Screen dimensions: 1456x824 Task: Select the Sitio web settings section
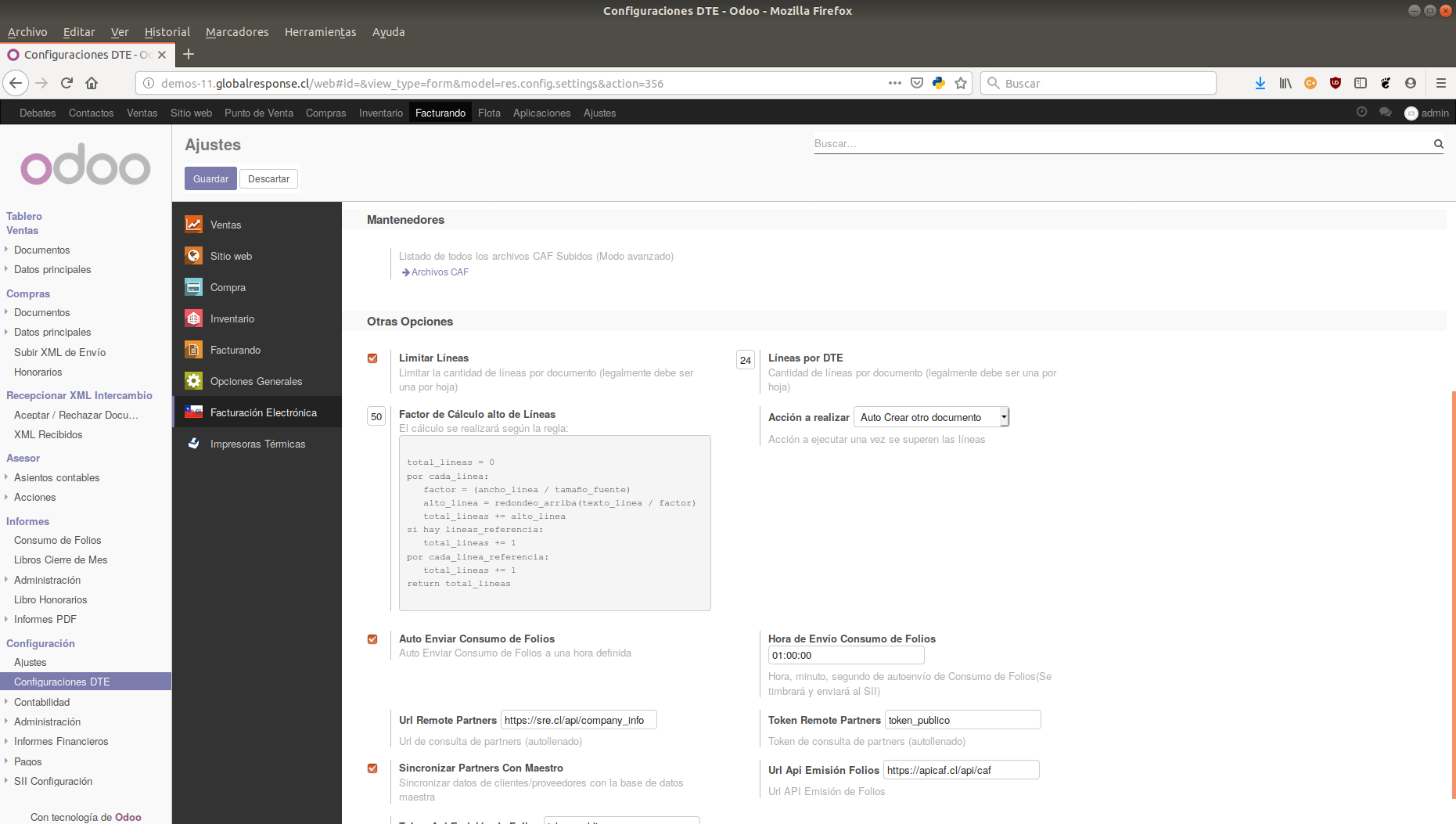pos(231,256)
